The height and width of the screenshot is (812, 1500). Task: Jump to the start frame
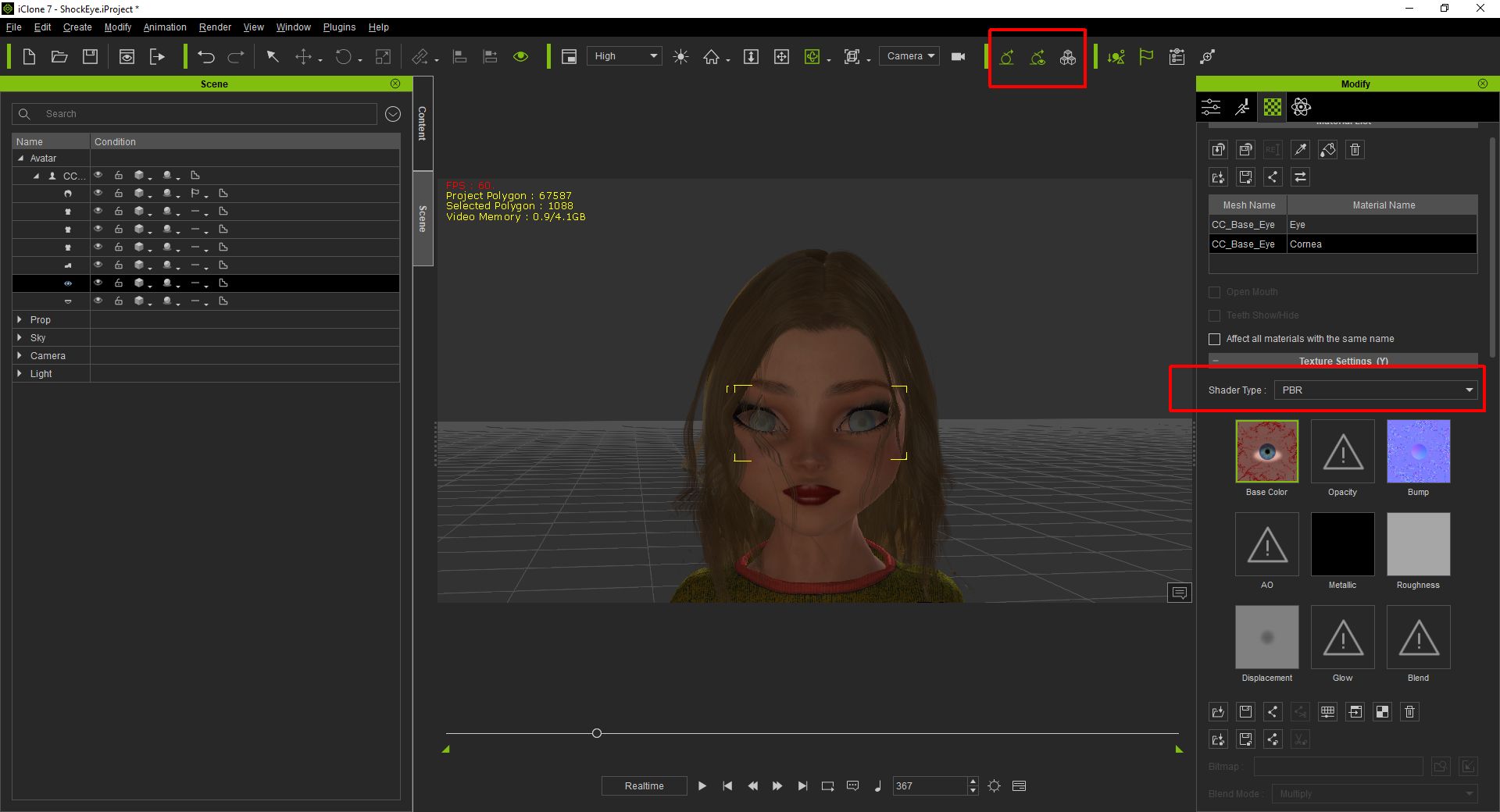pos(727,785)
